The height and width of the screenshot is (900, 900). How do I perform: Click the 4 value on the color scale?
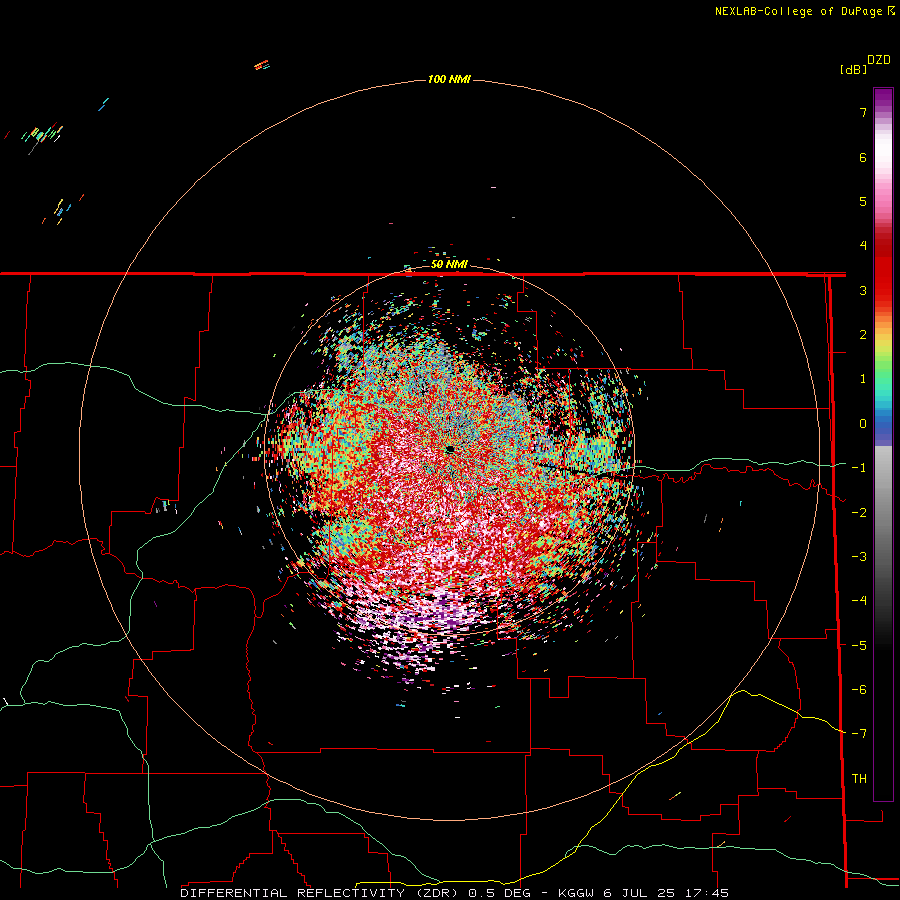[863, 246]
